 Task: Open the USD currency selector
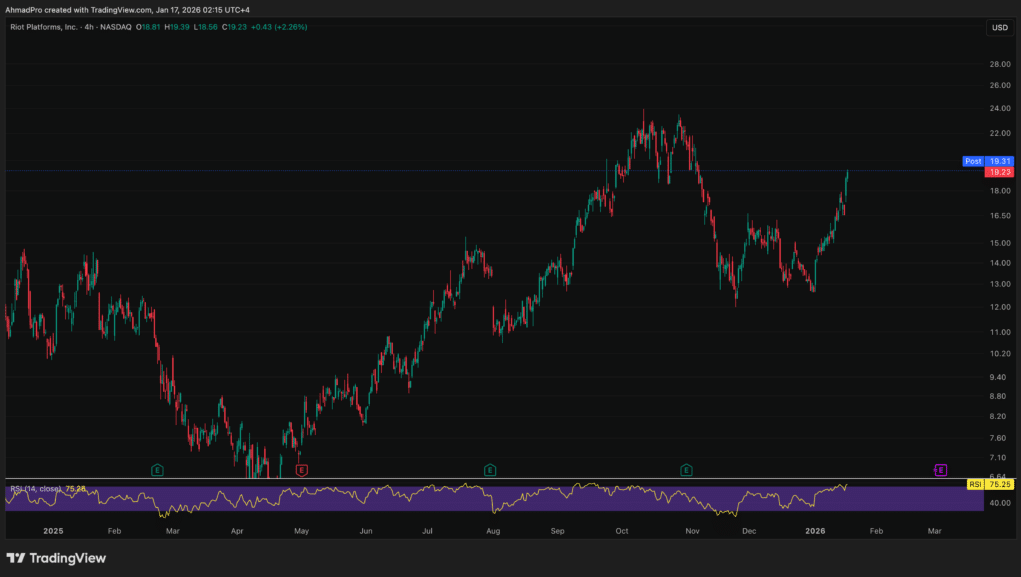(x=999, y=27)
